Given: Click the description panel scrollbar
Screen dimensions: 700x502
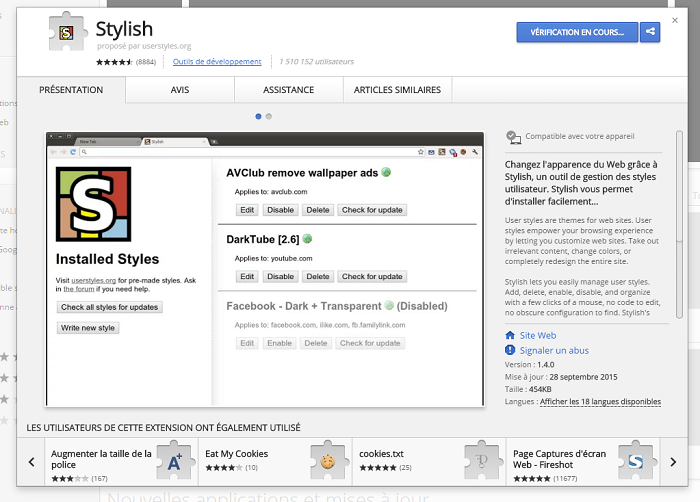Looking at the screenshot, I should pyautogui.click(x=679, y=224).
